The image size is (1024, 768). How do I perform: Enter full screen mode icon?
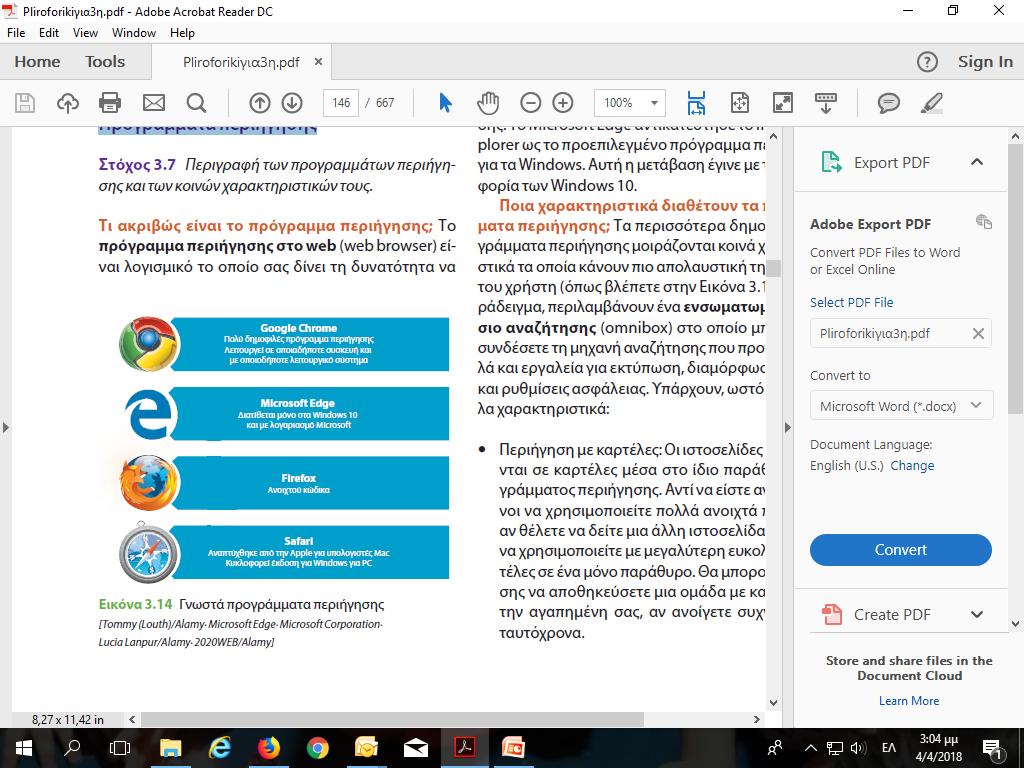[x=782, y=103]
